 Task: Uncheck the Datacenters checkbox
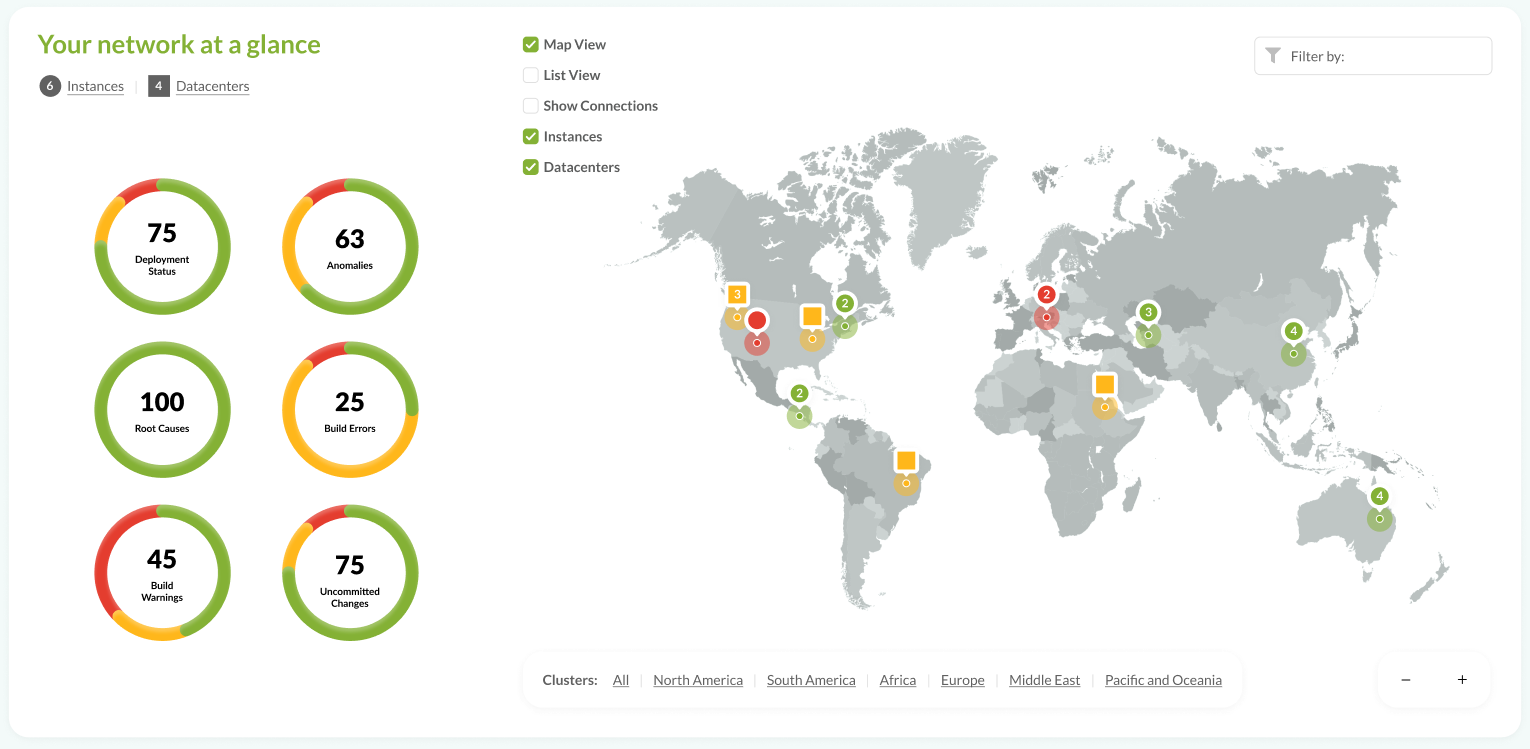pos(531,167)
